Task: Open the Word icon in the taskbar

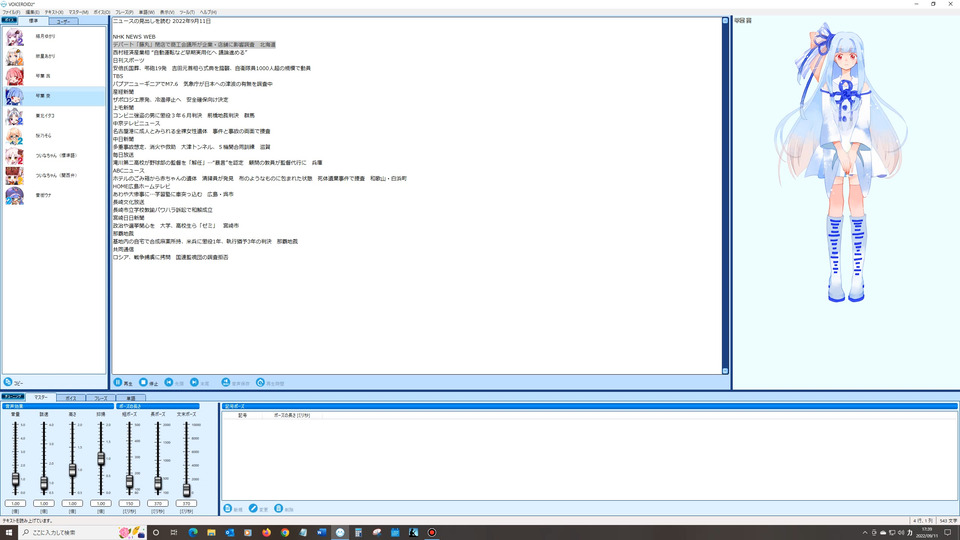Action: click(x=321, y=533)
